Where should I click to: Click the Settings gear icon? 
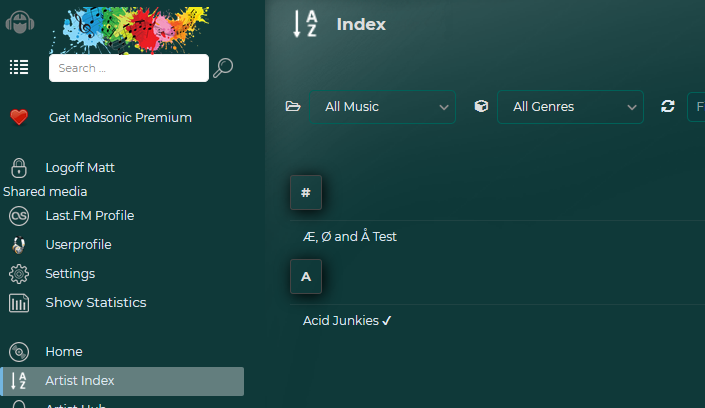tap(18, 274)
